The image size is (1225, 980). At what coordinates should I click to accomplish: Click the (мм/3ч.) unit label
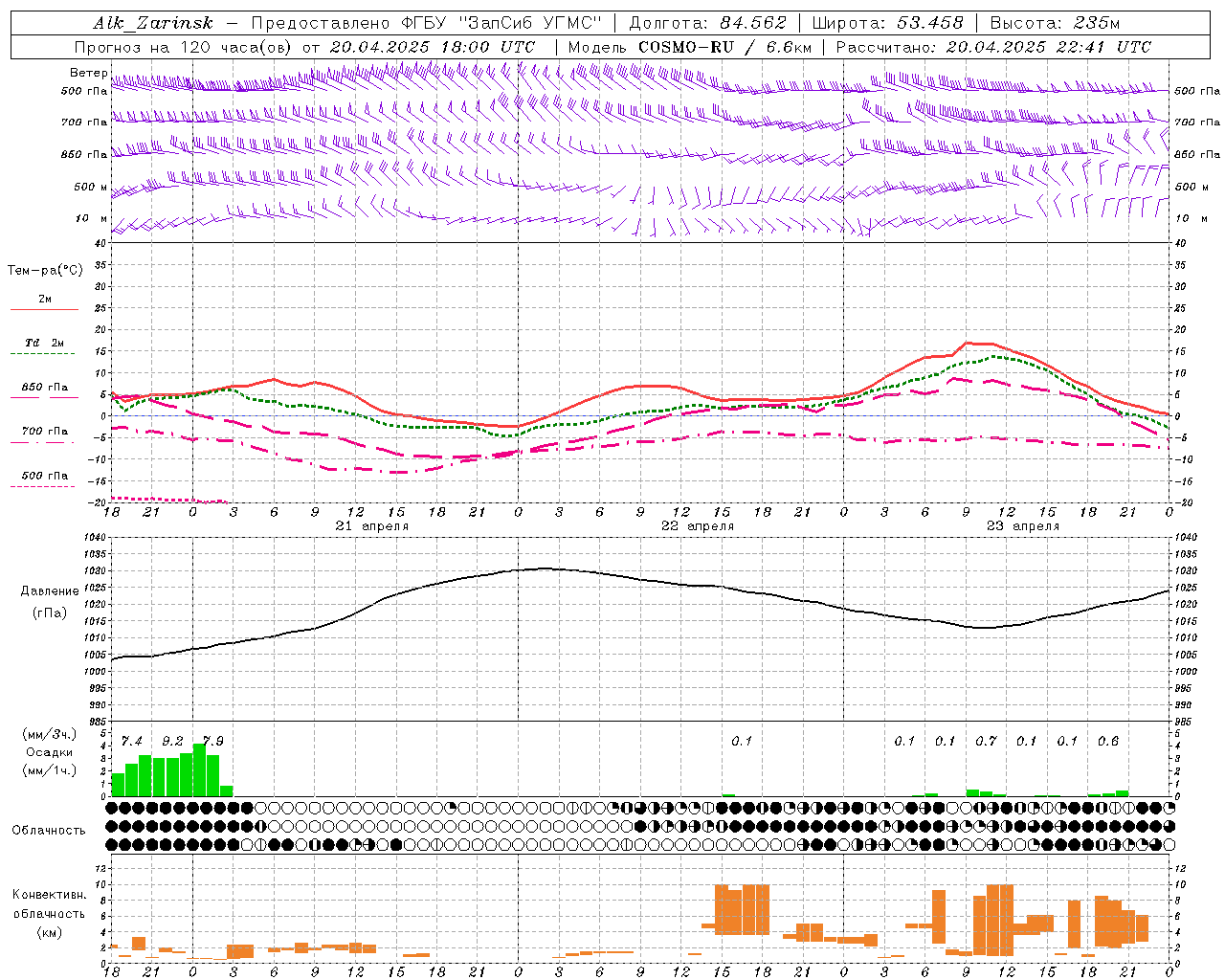pyautogui.click(x=50, y=734)
